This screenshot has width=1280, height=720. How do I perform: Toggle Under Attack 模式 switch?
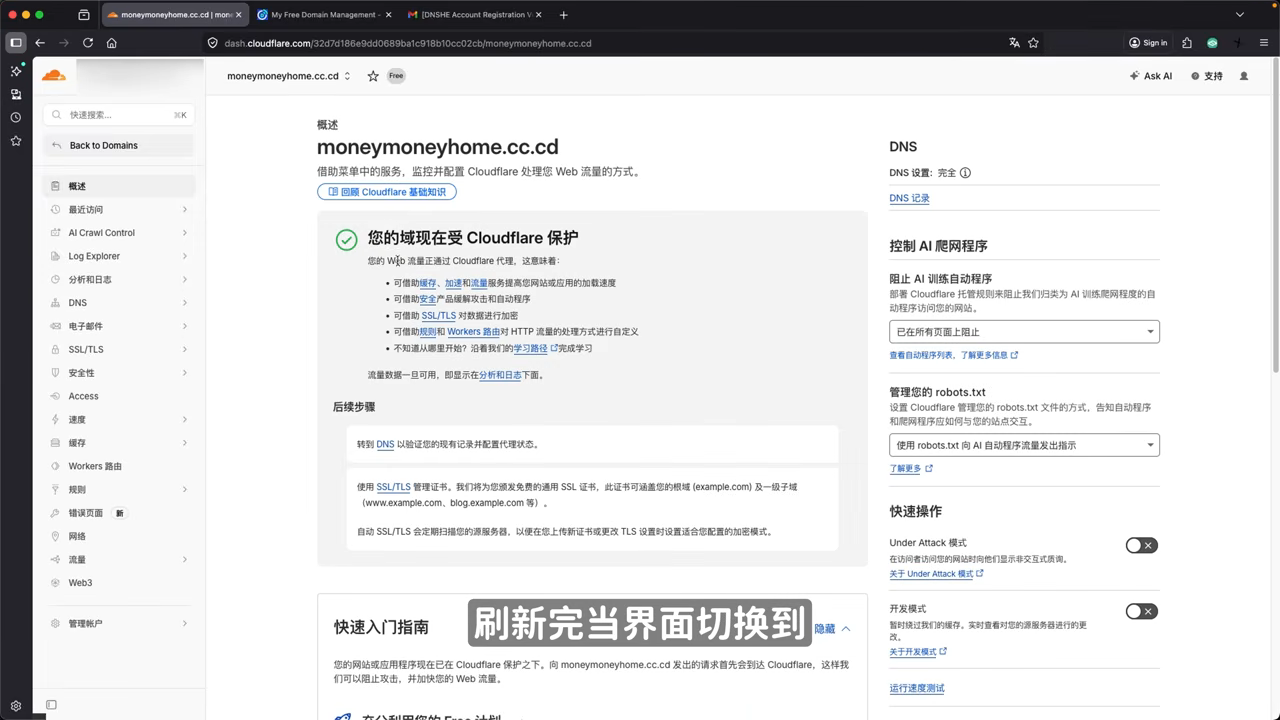(x=1141, y=545)
